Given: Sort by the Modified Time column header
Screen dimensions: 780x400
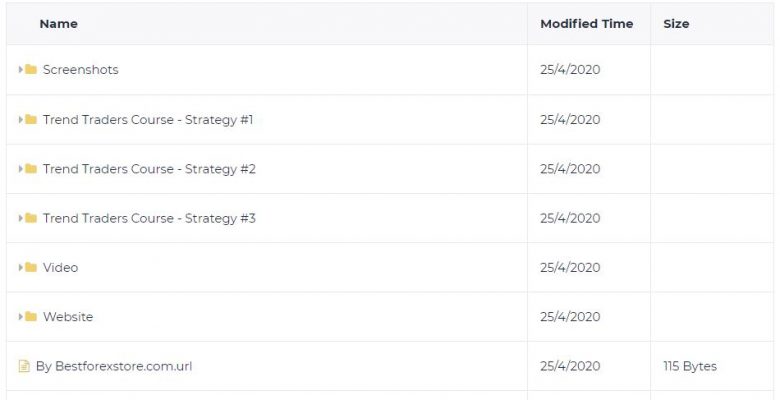Looking at the screenshot, I should click(x=586, y=24).
